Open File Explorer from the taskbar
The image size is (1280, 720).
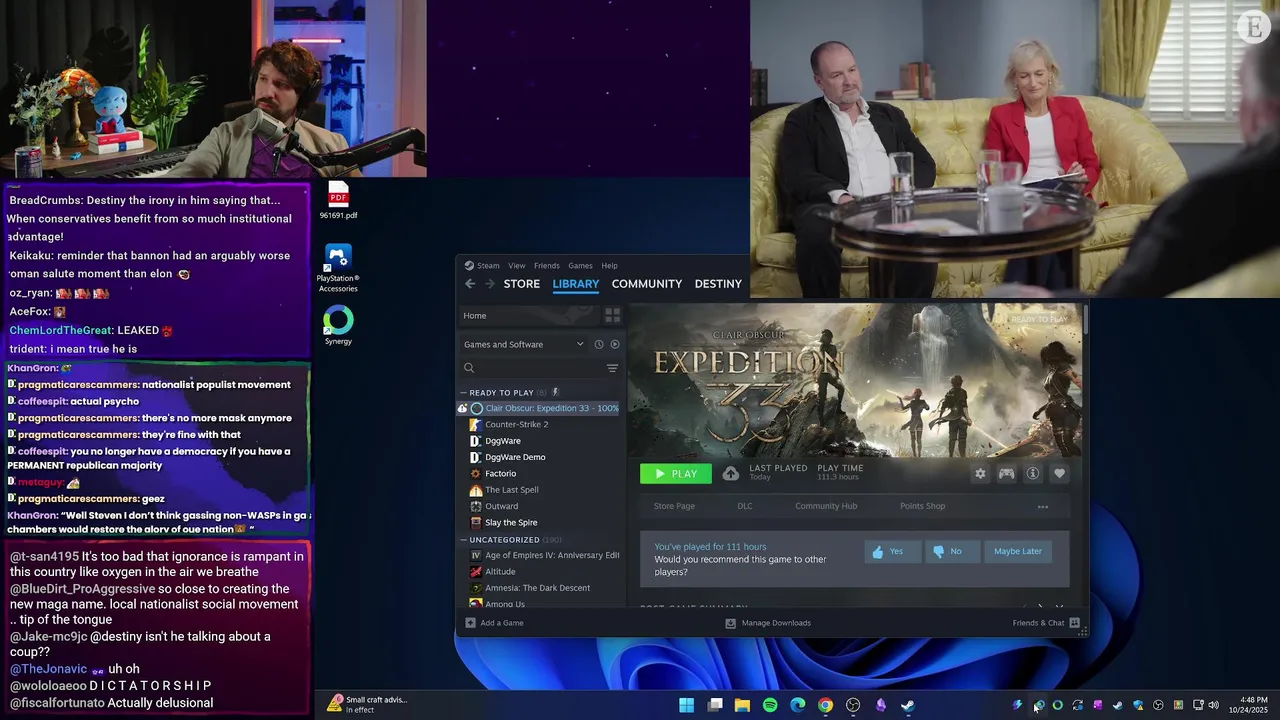click(x=742, y=705)
